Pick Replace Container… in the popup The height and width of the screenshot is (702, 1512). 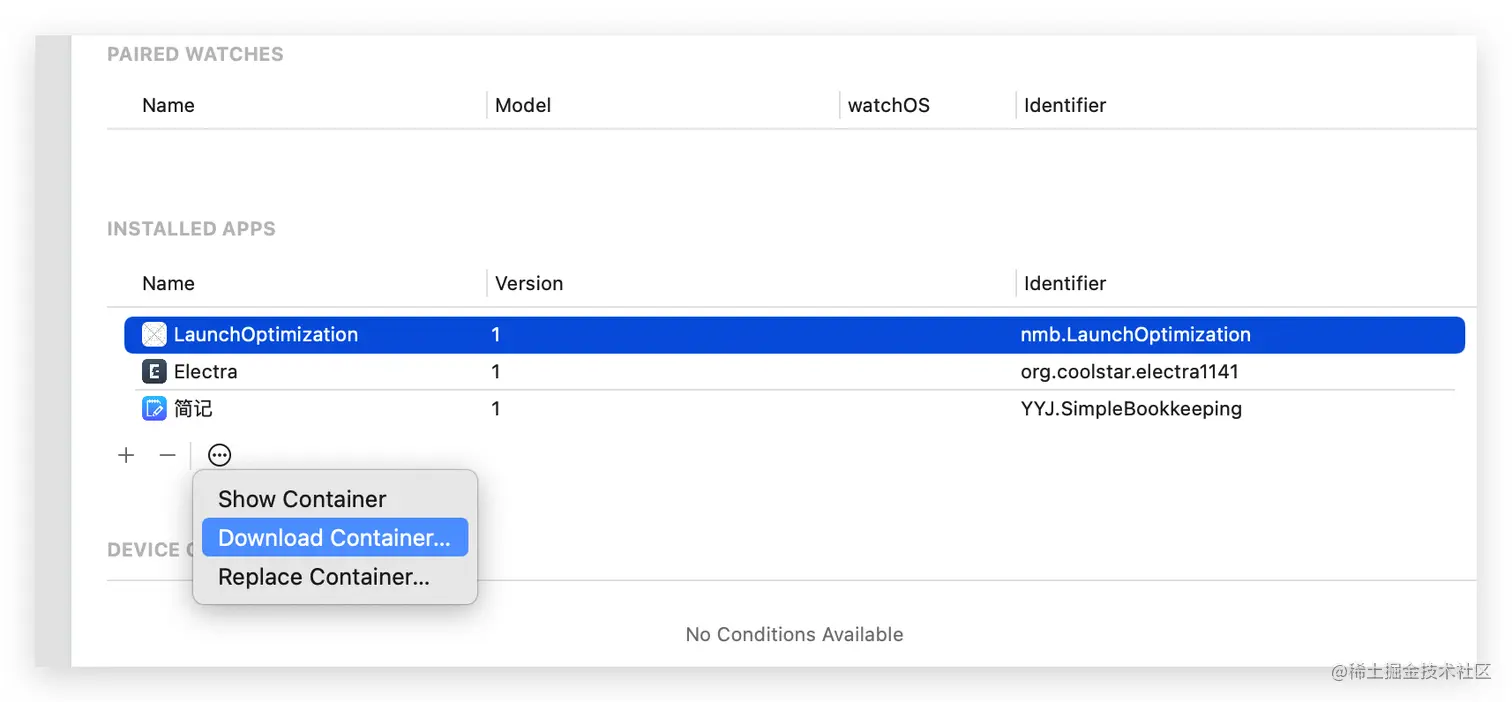[324, 577]
